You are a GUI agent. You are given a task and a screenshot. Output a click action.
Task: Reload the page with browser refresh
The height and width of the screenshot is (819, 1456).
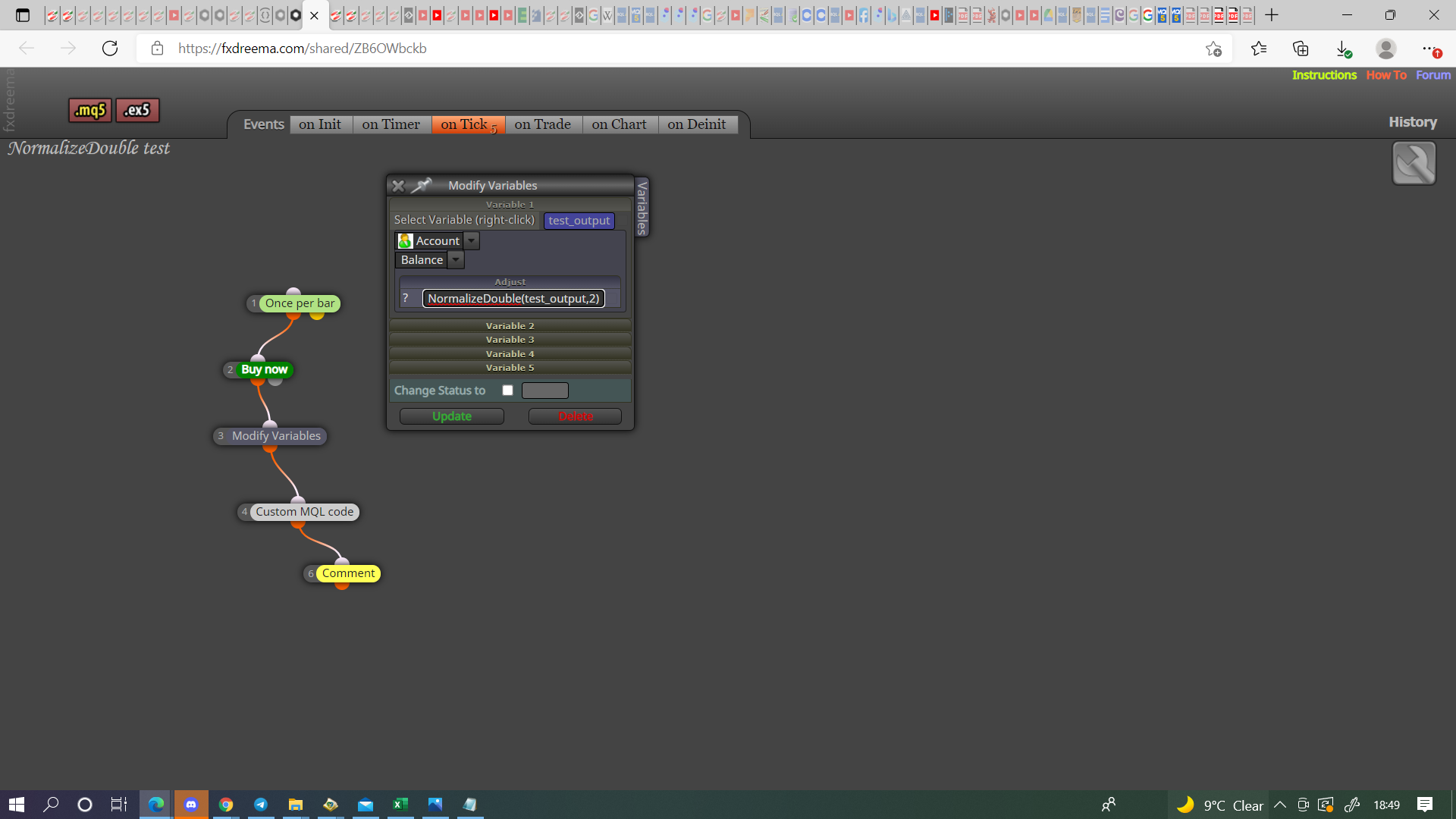point(110,49)
